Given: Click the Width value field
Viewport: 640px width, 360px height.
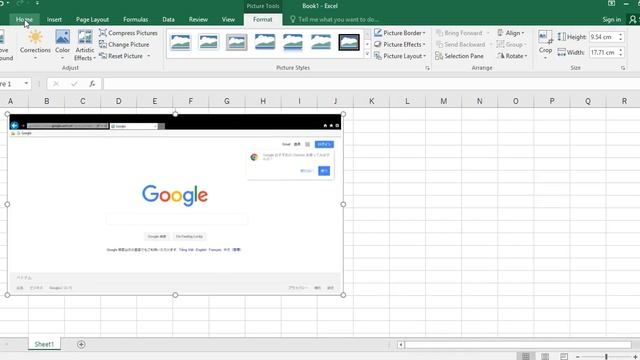Looking at the screenshot, I should (x=603, y=52).
